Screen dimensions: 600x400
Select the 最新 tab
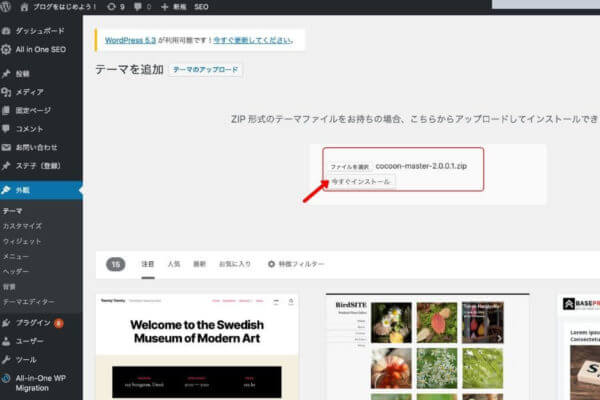[199, 264]
